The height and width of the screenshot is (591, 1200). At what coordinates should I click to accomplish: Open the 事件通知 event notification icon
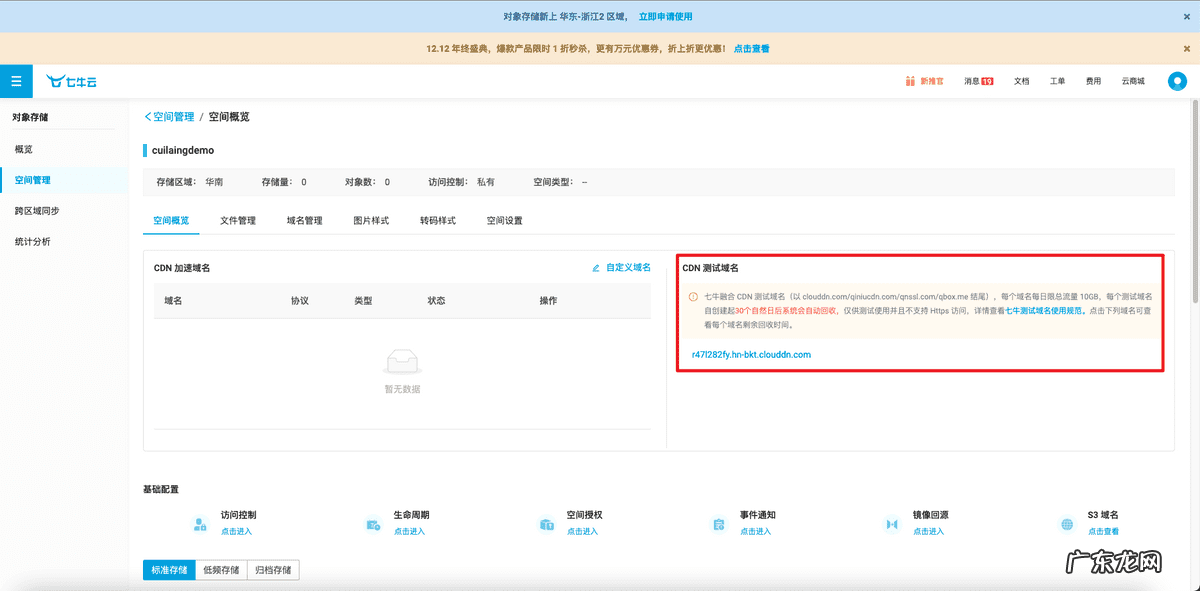[x=718, y=522]
